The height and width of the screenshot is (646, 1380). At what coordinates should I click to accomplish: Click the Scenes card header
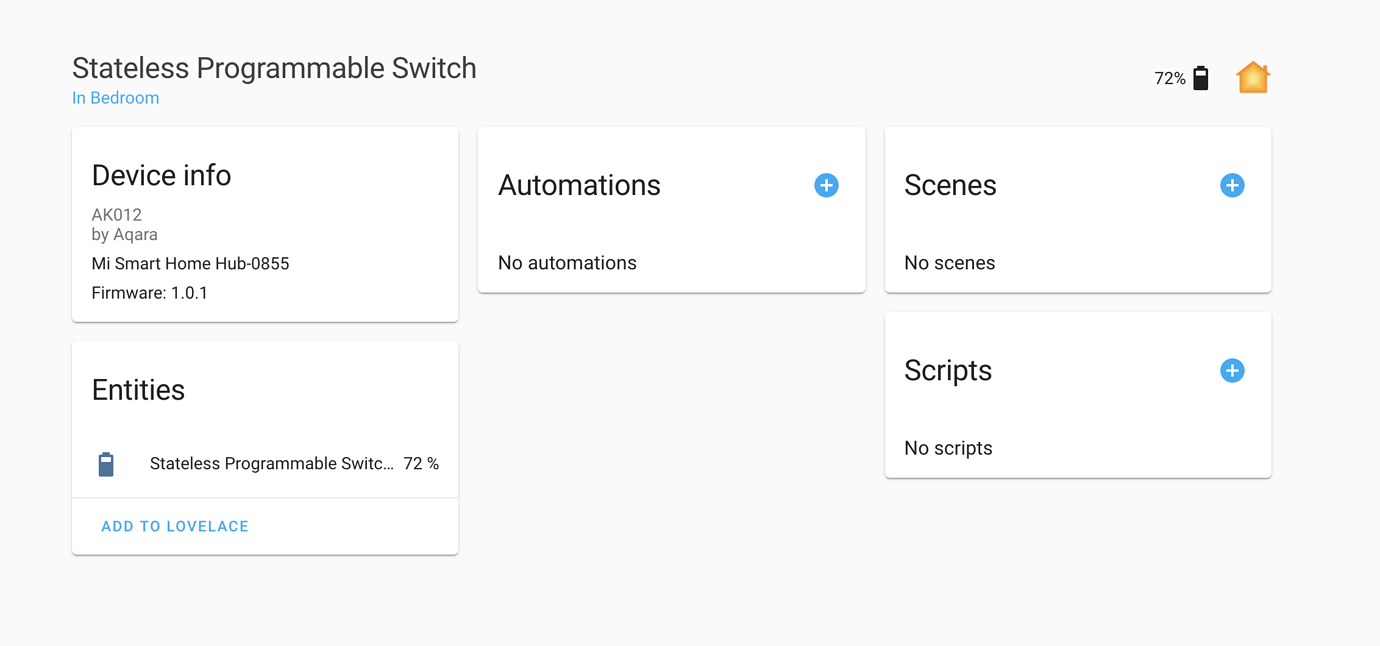tap(950, 185)
